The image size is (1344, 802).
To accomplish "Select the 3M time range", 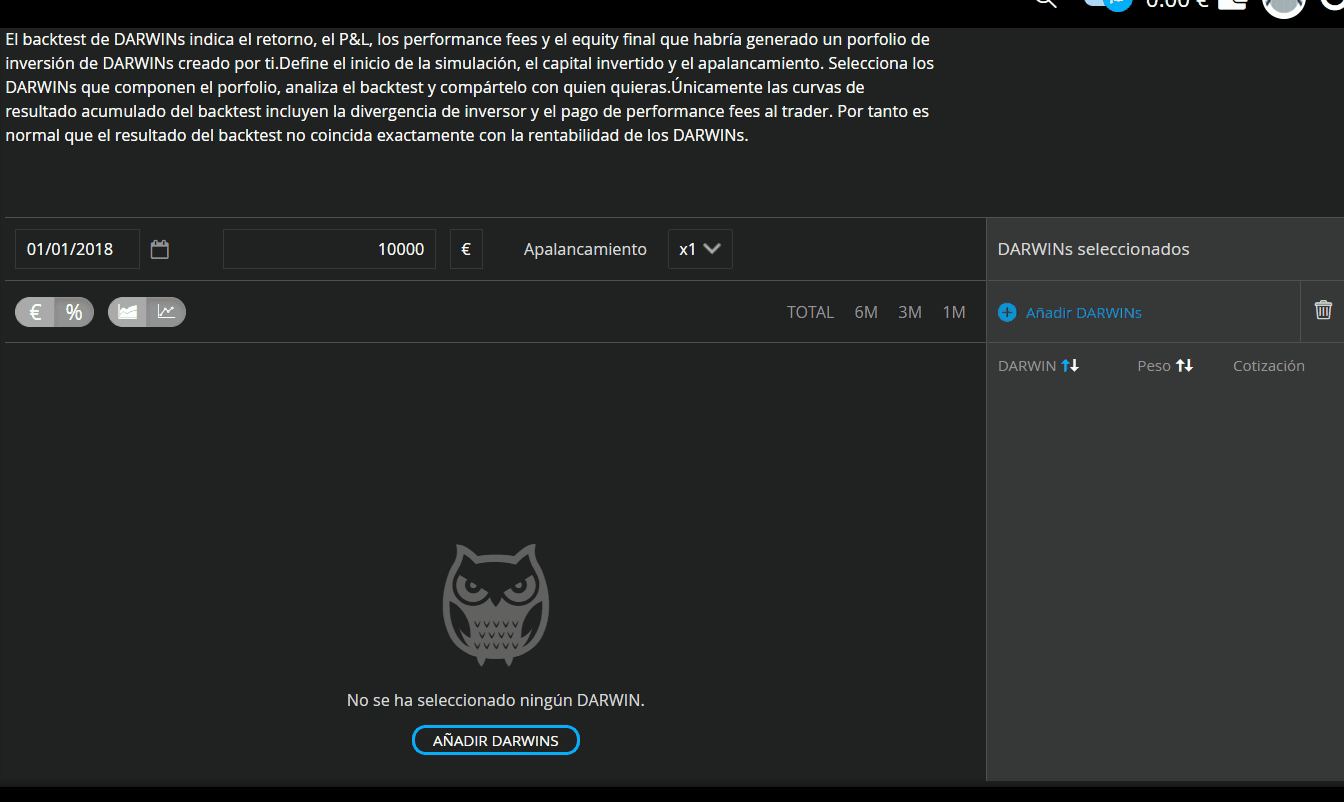I will (x=910, y=312).
